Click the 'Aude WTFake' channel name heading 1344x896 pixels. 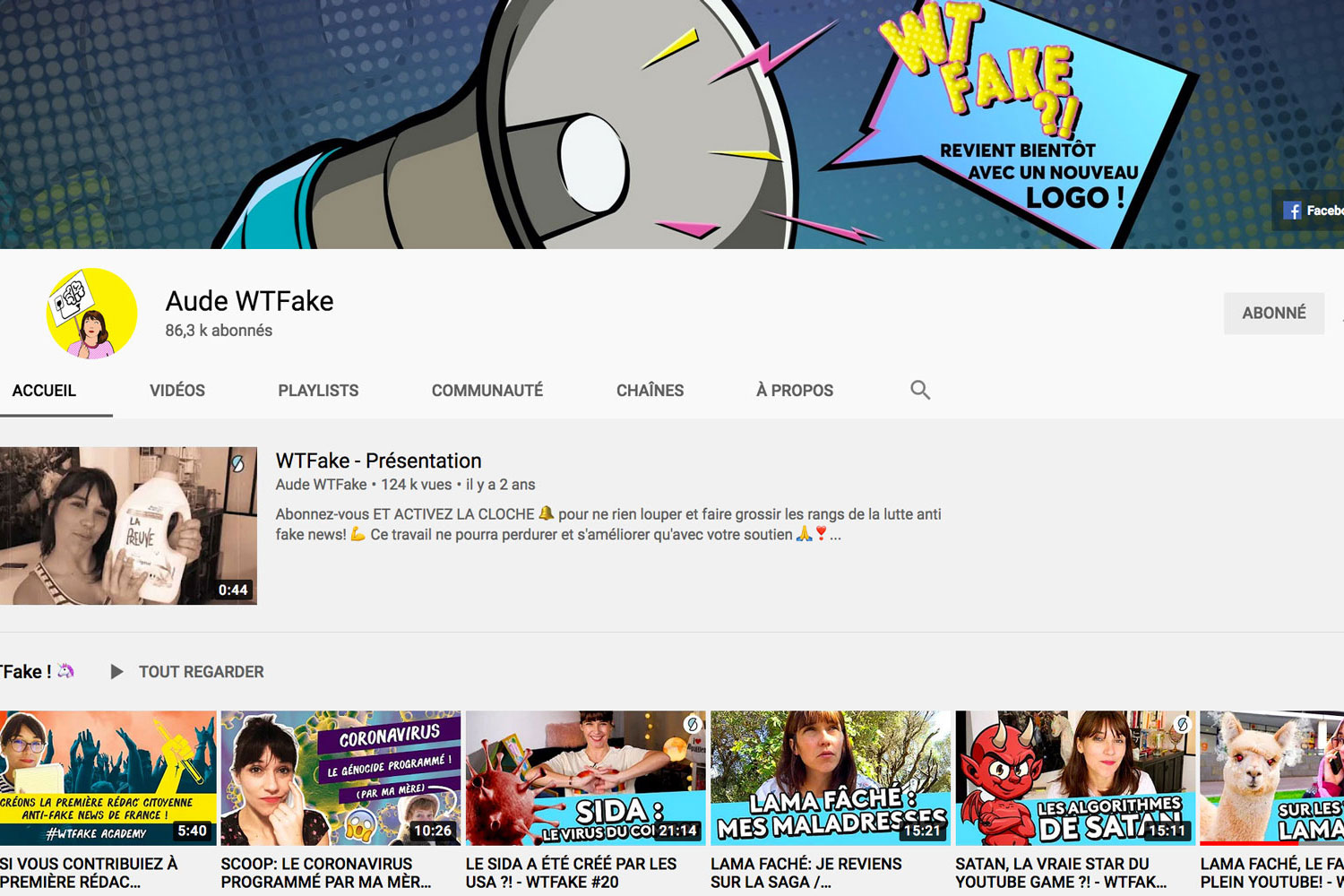249,301
